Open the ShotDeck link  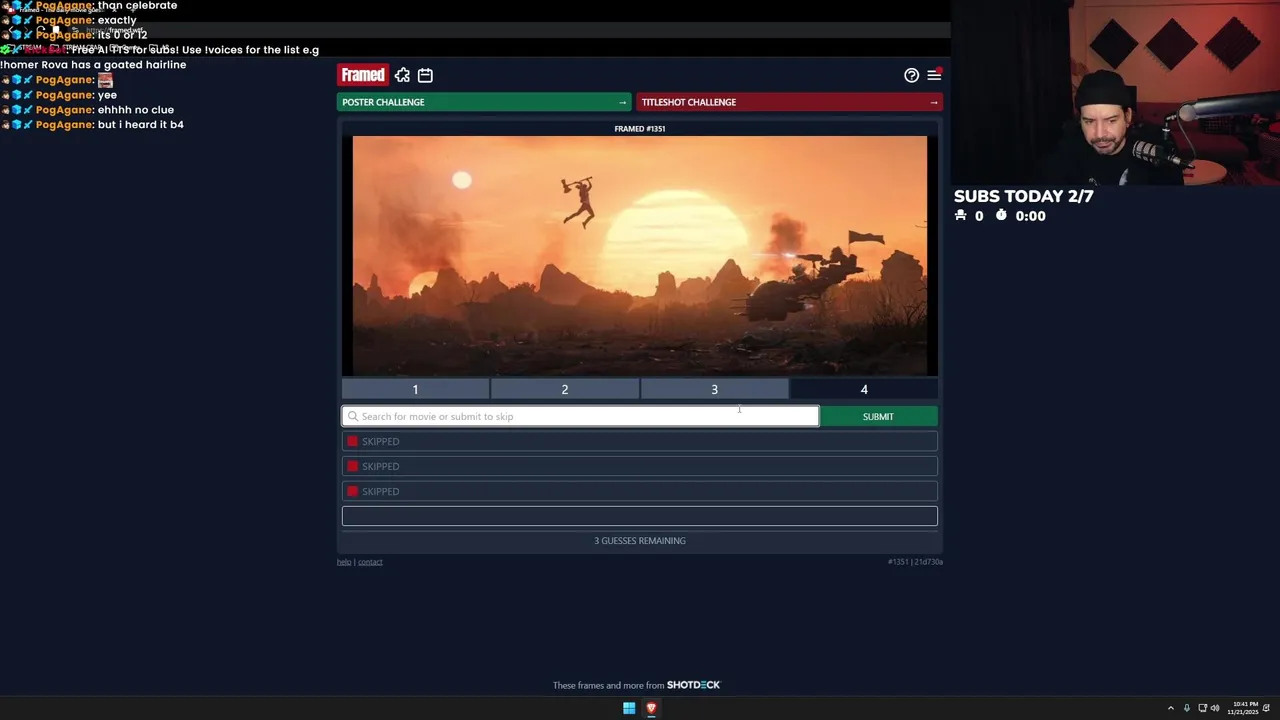pyautogui.click(x=693, y=685)
